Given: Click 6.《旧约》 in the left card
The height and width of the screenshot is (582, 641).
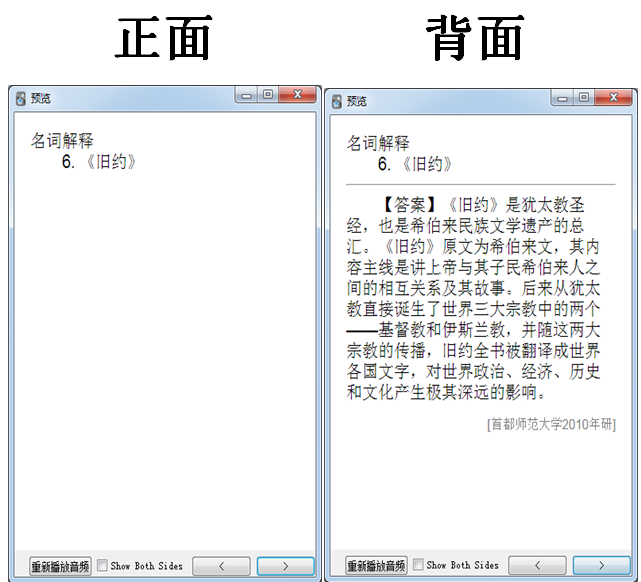Looking at the screenshot, I should (x=98, y=162).
